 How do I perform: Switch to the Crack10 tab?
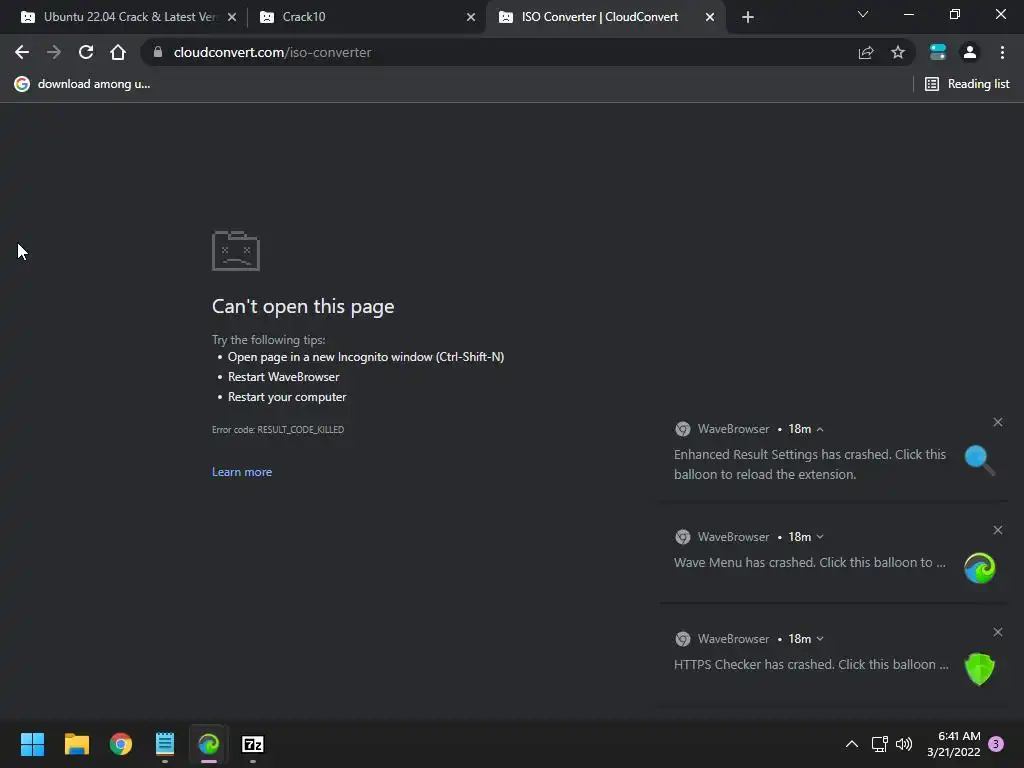pos(367,17)
